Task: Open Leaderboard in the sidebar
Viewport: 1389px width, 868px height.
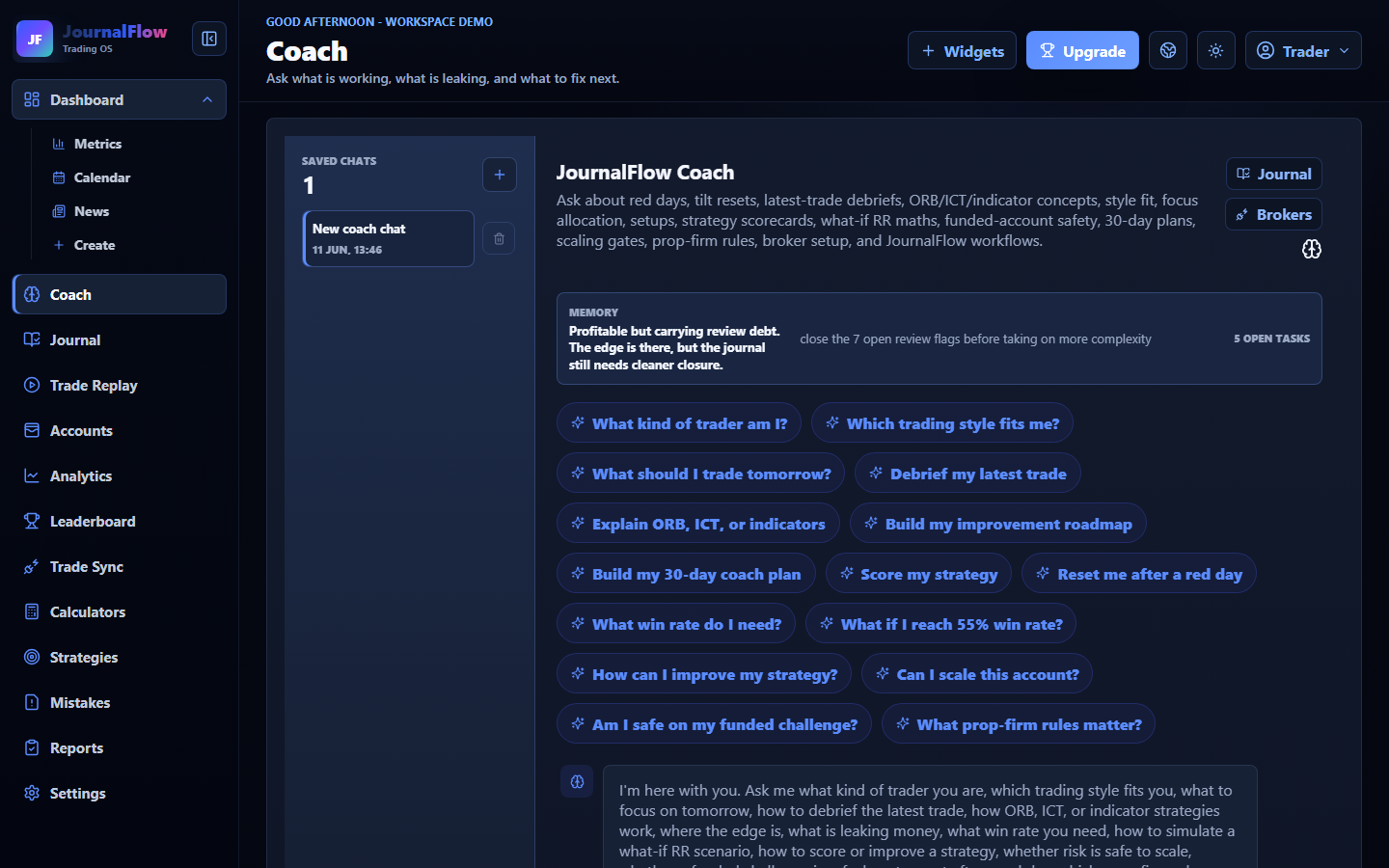Action: [120, 521]
